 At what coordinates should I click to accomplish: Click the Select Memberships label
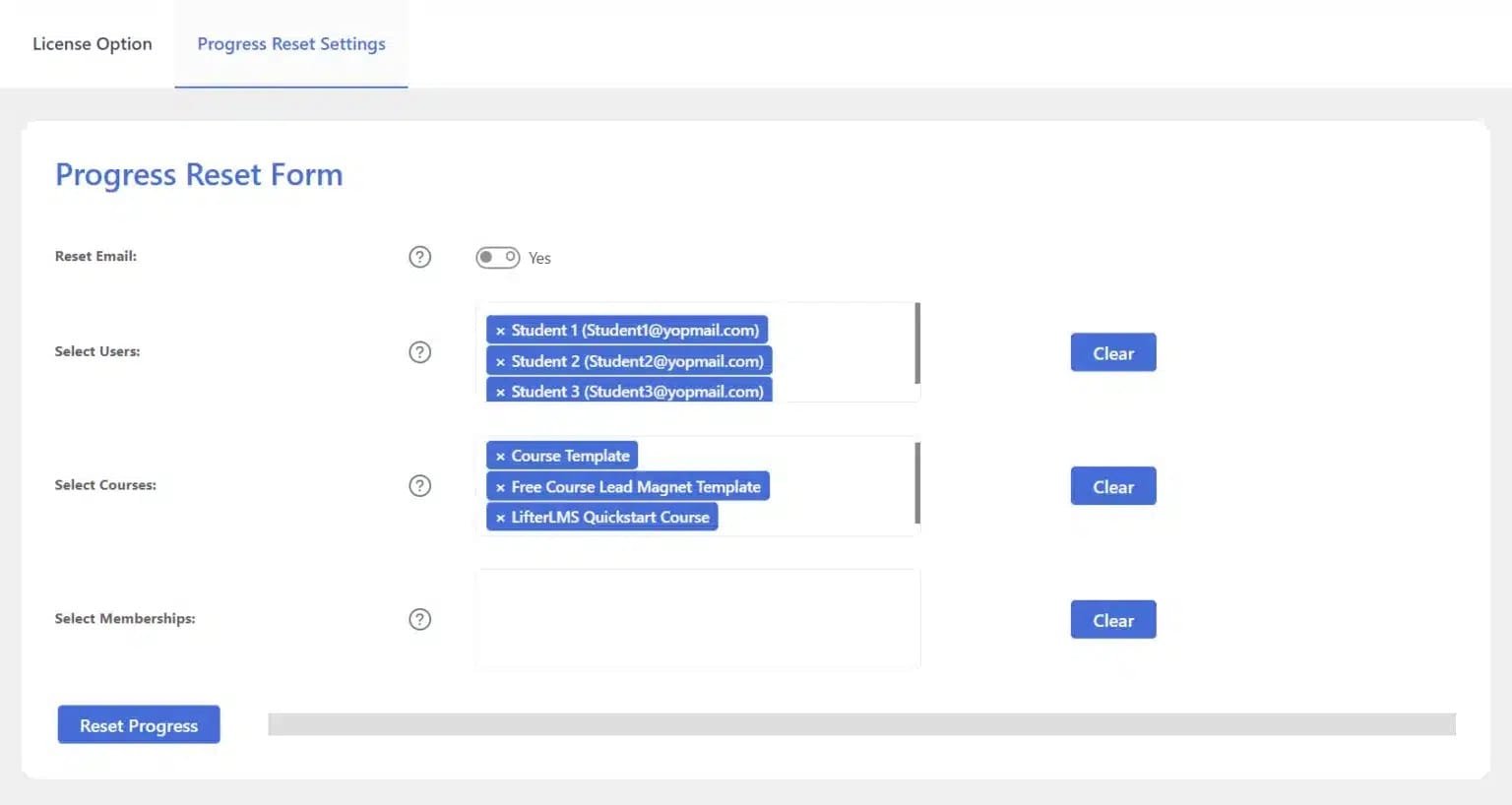coord(125,618)
